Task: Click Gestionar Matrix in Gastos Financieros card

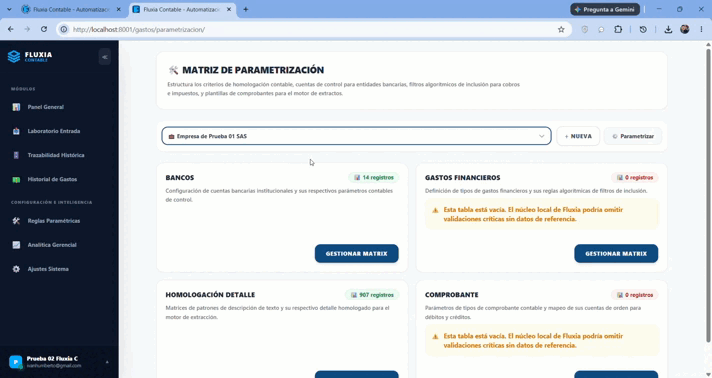Action: click(616, 254)
